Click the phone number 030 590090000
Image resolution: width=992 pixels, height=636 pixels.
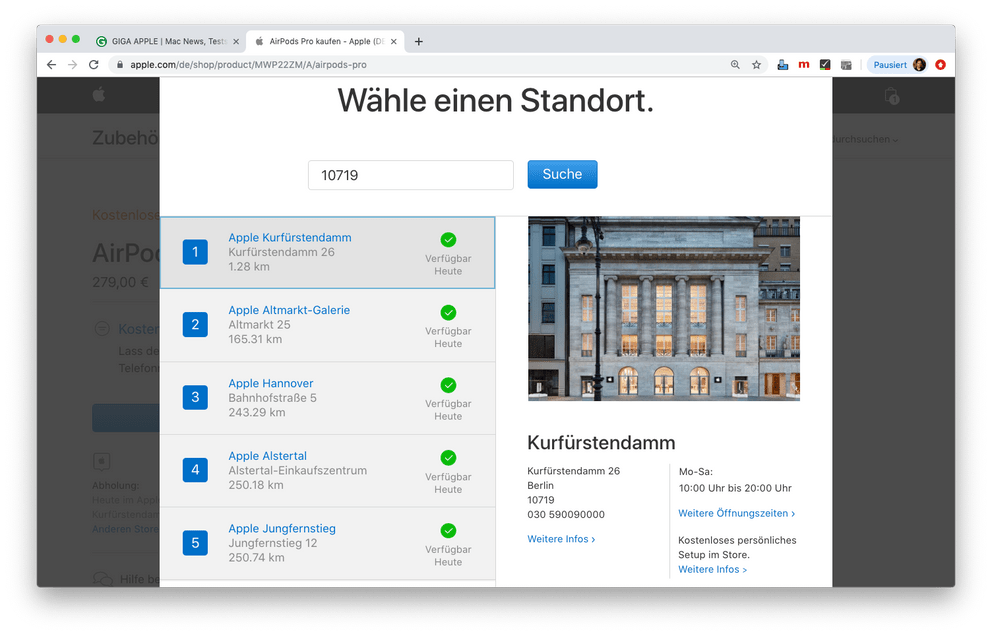566,514
